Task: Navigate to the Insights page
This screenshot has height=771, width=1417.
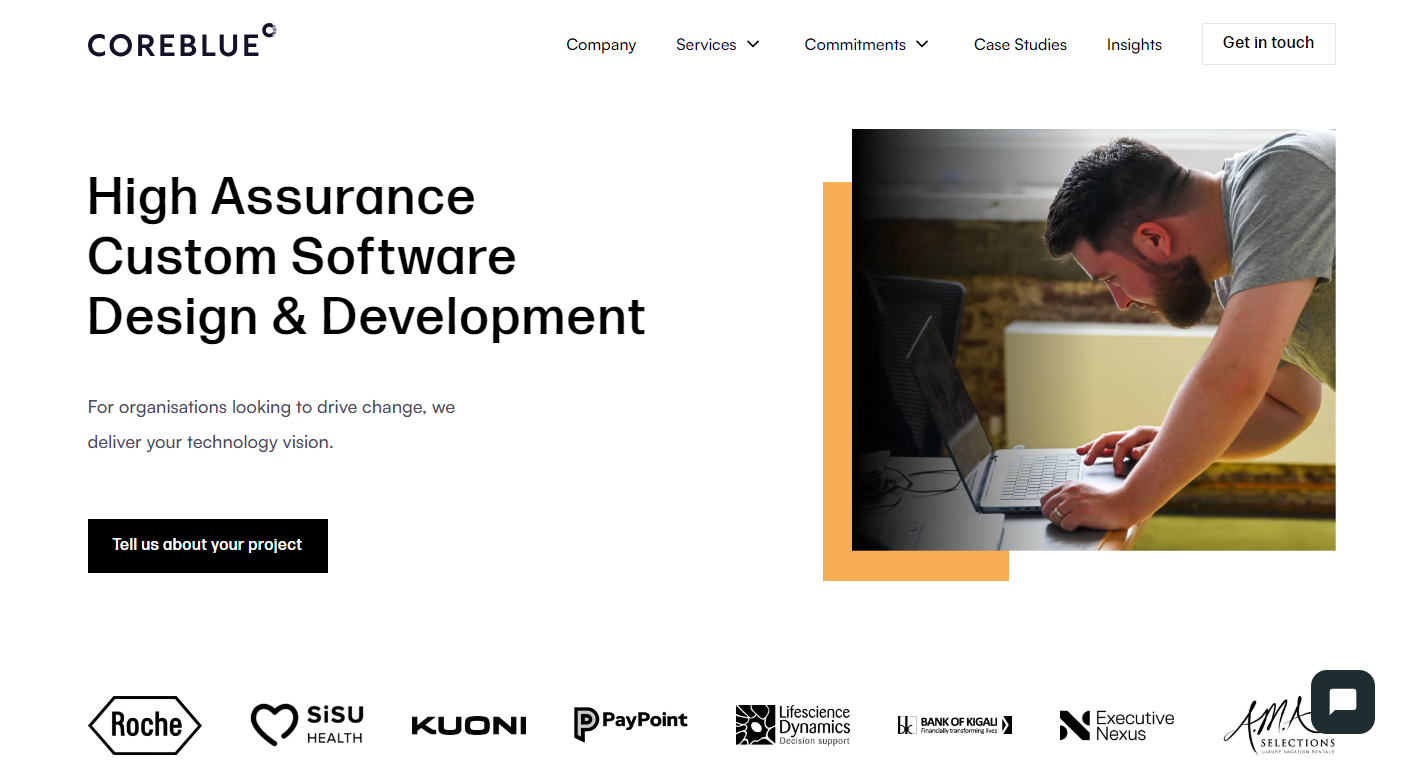Action: (1133, 45)
